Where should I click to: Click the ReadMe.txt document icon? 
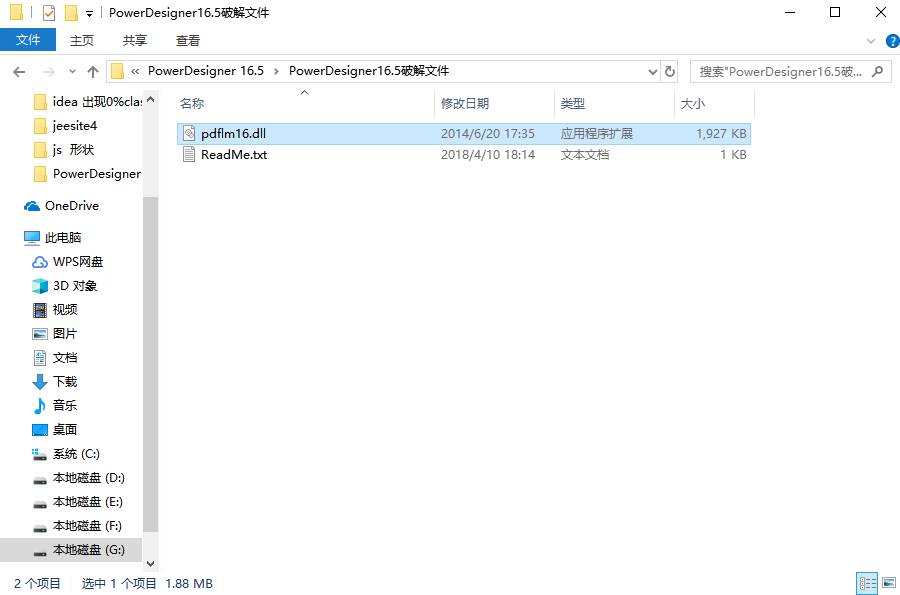[x=189, y=154]
